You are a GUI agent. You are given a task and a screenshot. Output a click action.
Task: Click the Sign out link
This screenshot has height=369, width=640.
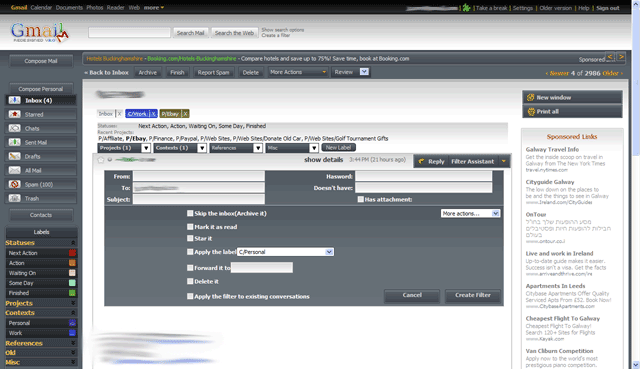click(608, 8)
